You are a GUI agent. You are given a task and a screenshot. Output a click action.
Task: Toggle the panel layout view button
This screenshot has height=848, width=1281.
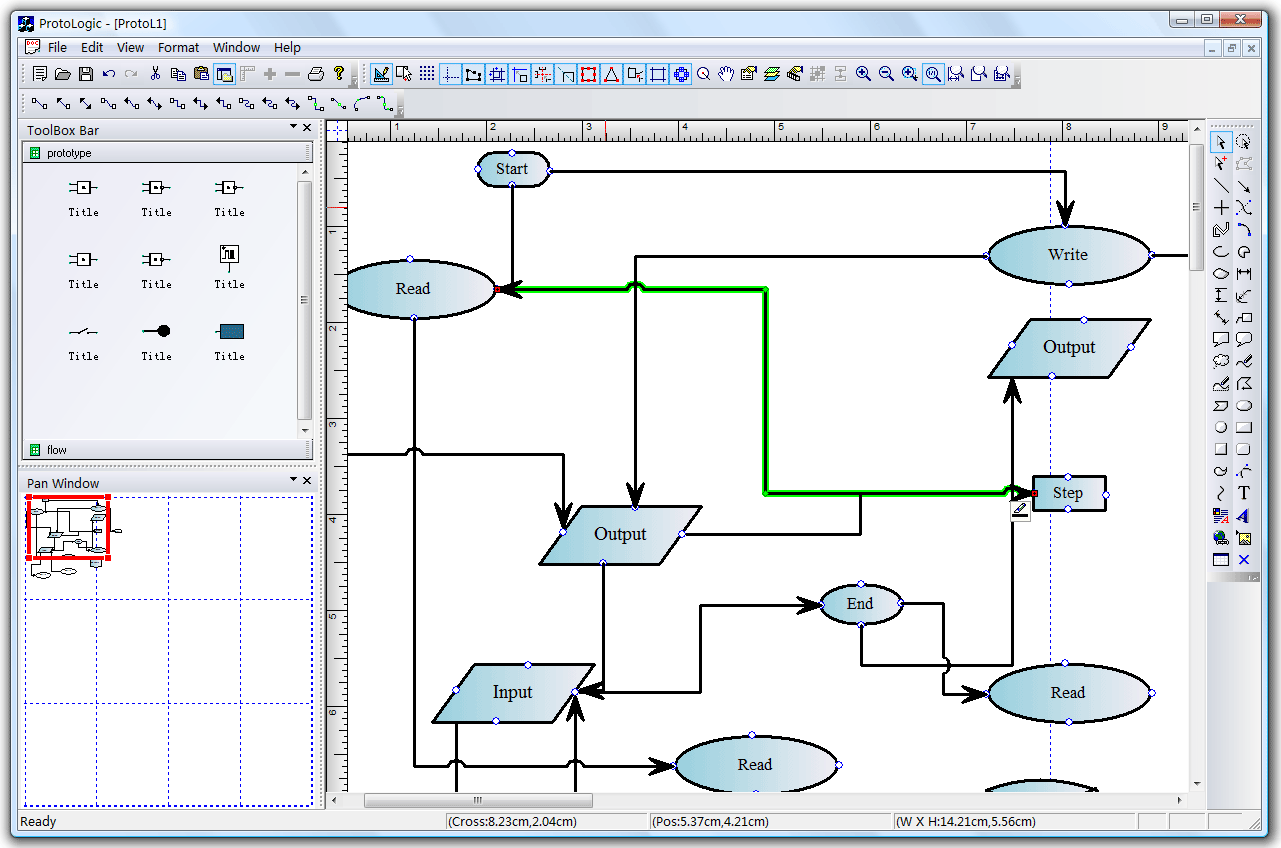(x=224, y=74)
